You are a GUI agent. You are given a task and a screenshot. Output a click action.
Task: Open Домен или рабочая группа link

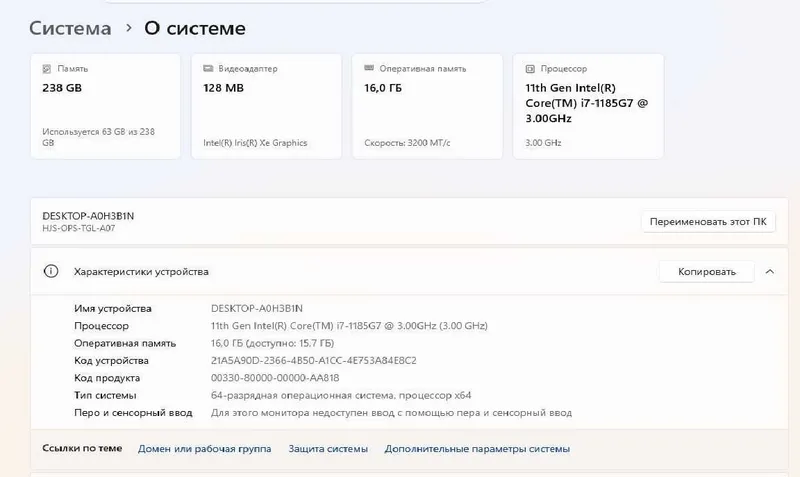tap(205, 449)
